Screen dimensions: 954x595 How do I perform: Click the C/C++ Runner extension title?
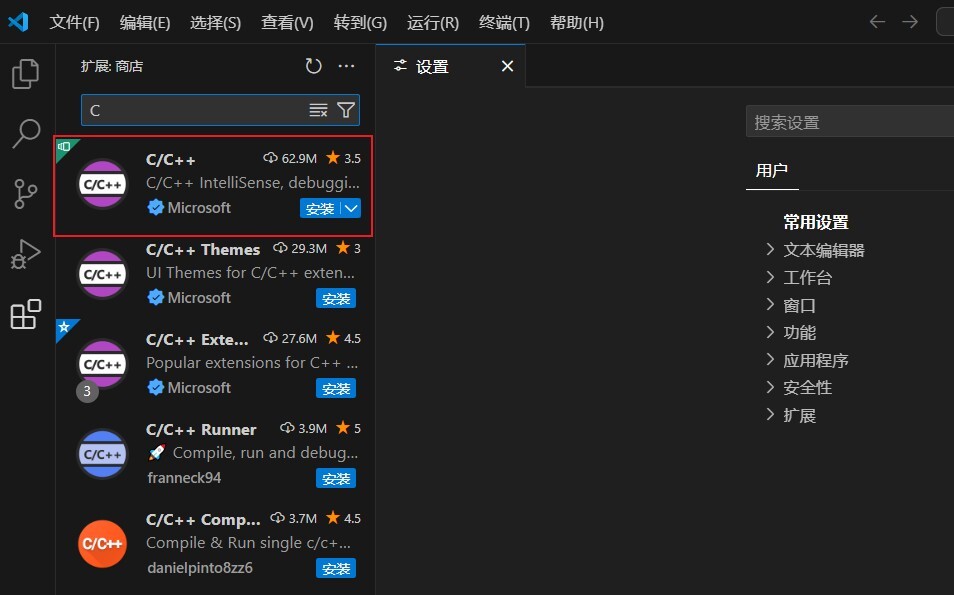pyautogui.click(x=201, y=430)
